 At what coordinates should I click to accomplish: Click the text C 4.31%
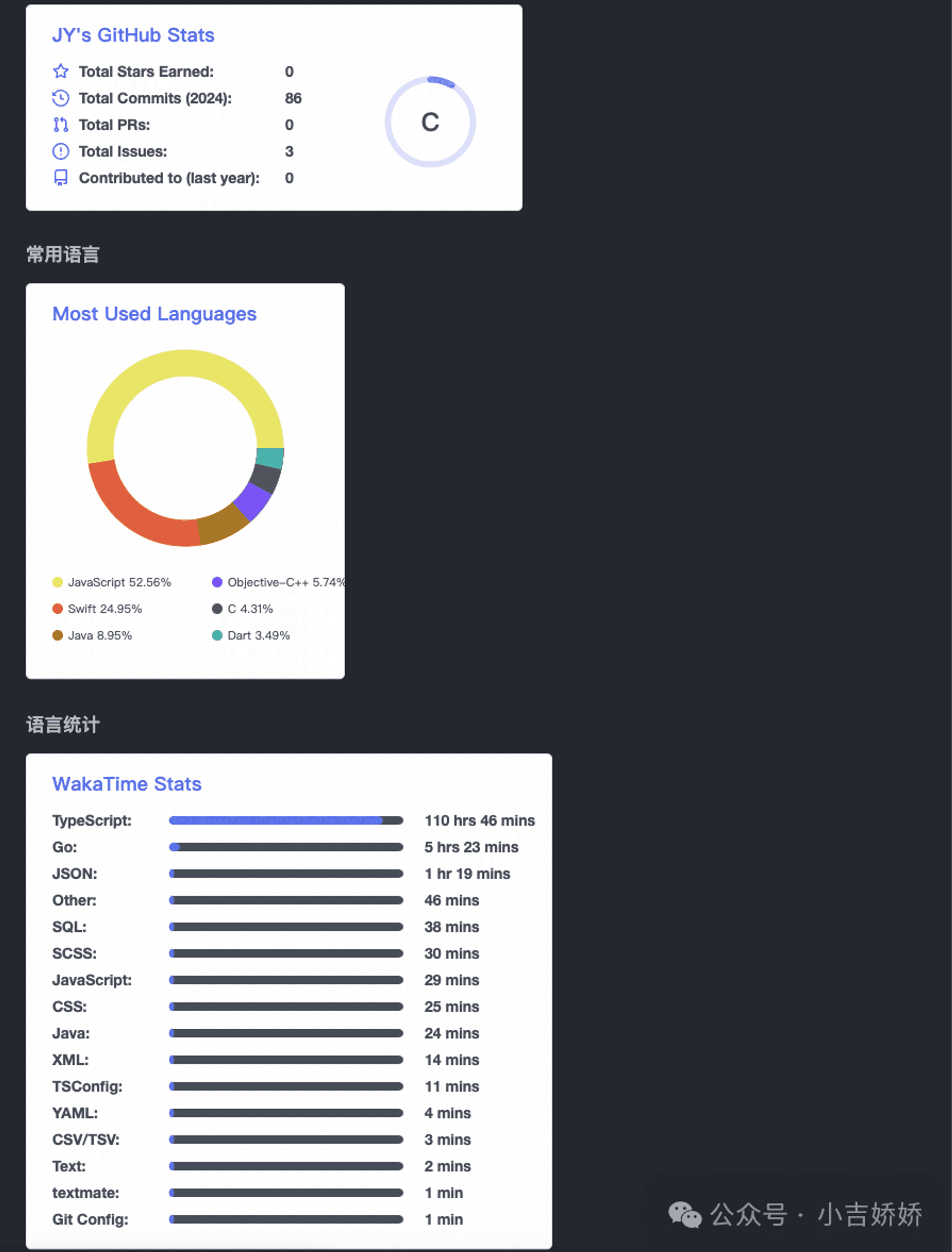[250, 609]
